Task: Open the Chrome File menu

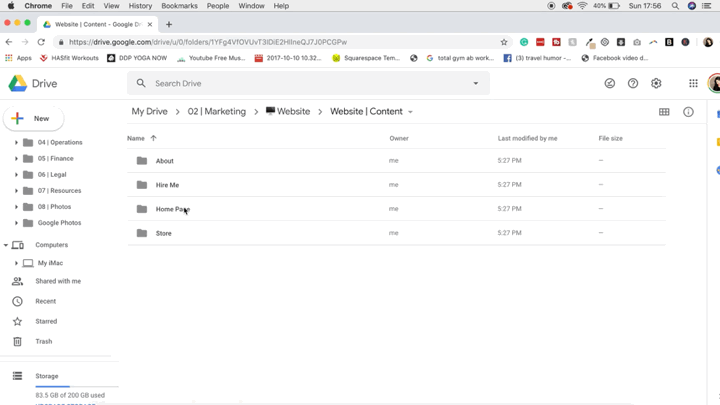Action: click(x=67, y=6)
